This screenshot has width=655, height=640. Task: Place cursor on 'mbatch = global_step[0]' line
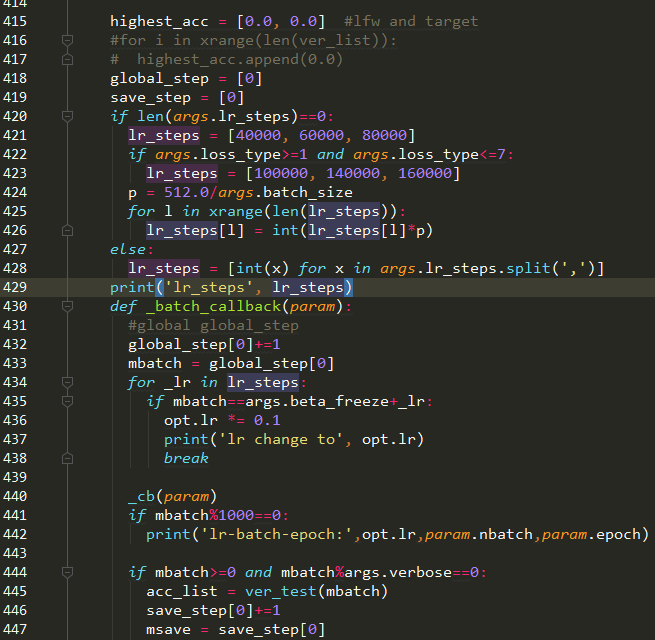point(231,363)
